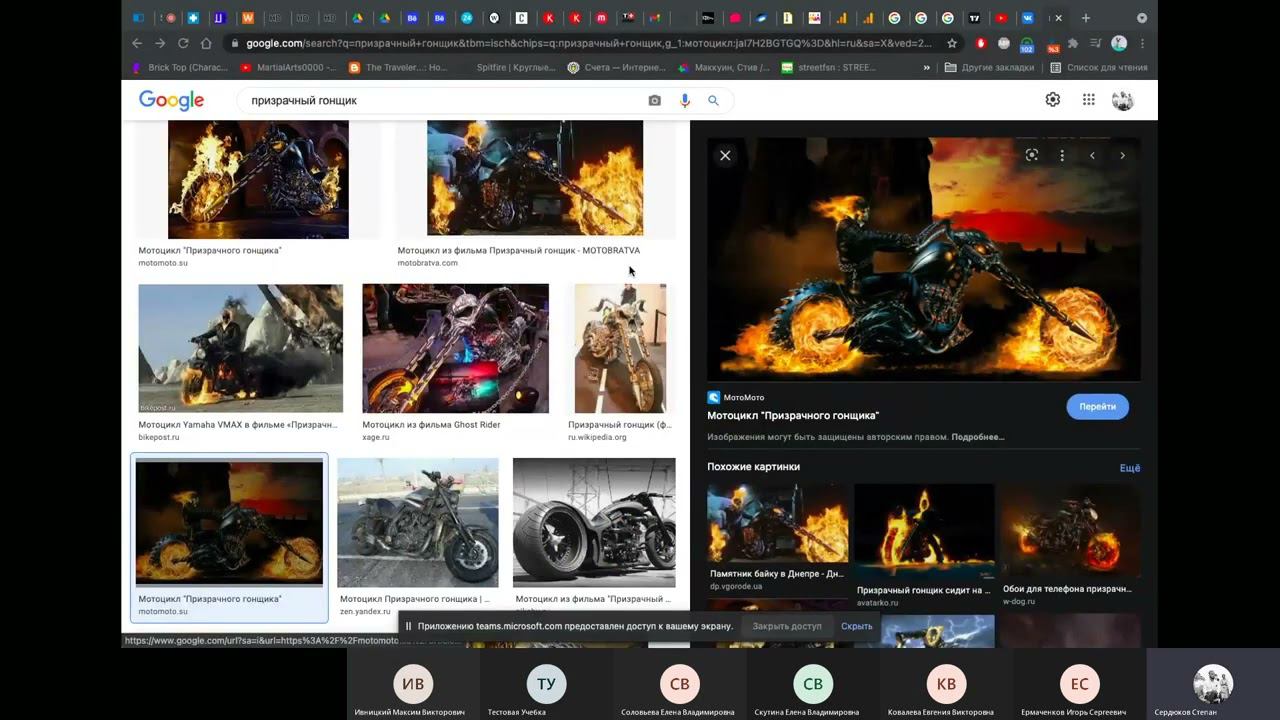Select participant Скутина Елена Владимировна avatar
Screen dimensions: 1280x720
point(813,684)
